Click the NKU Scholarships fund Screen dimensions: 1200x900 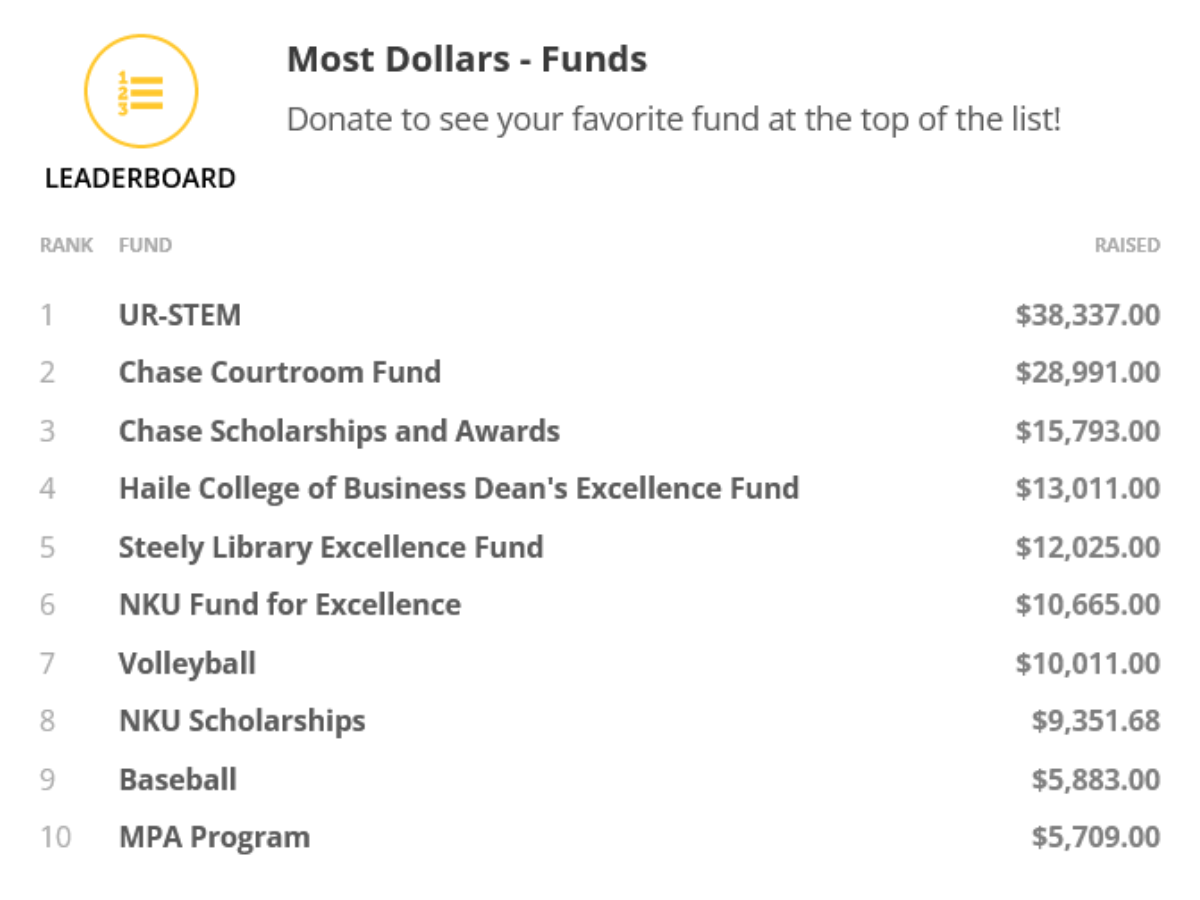click(242, 721)
